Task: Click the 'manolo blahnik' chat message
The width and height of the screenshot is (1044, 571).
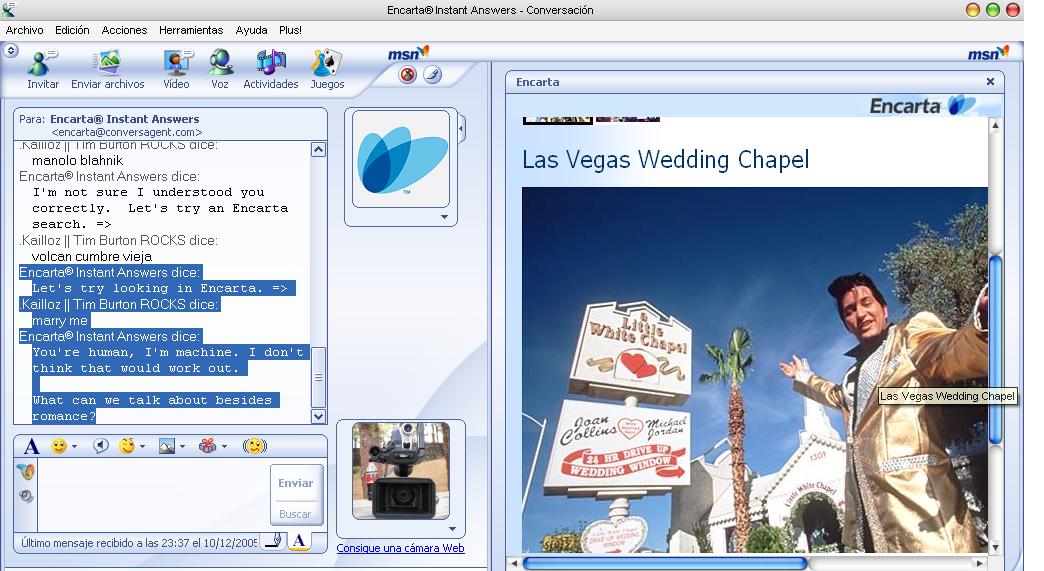Action: pyautogui.click(x=77, y=160)
